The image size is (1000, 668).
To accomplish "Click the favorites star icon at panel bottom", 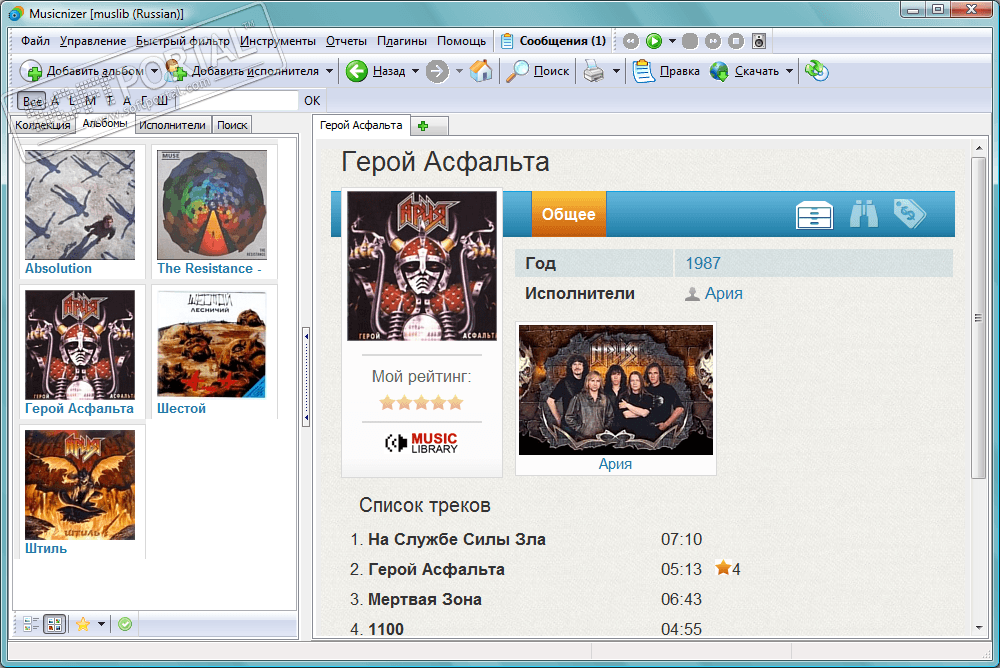I will 83,624.
